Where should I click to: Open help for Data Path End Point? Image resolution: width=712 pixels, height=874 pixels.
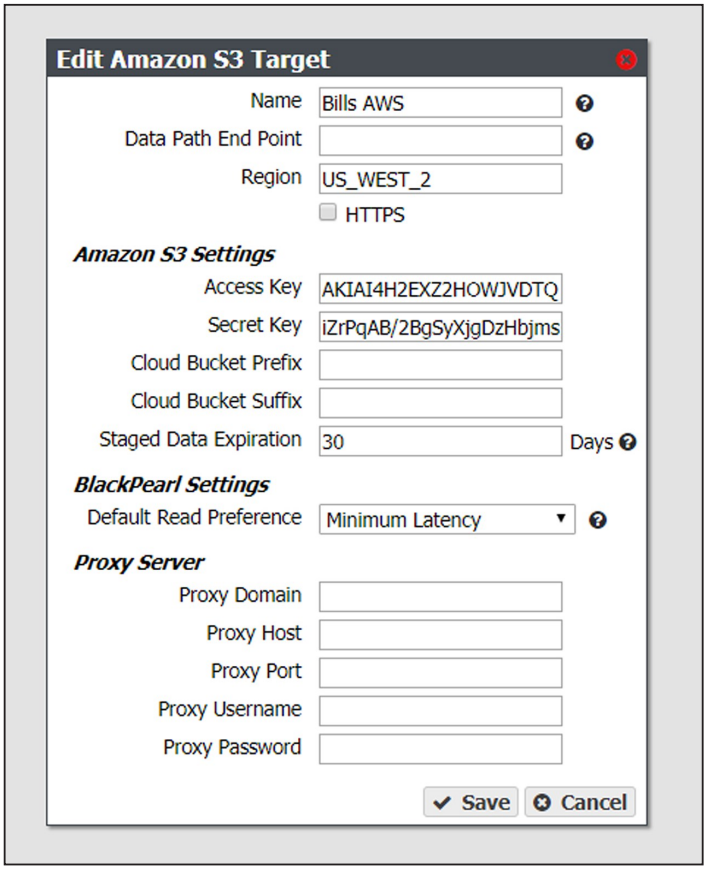tap(584, 142)
